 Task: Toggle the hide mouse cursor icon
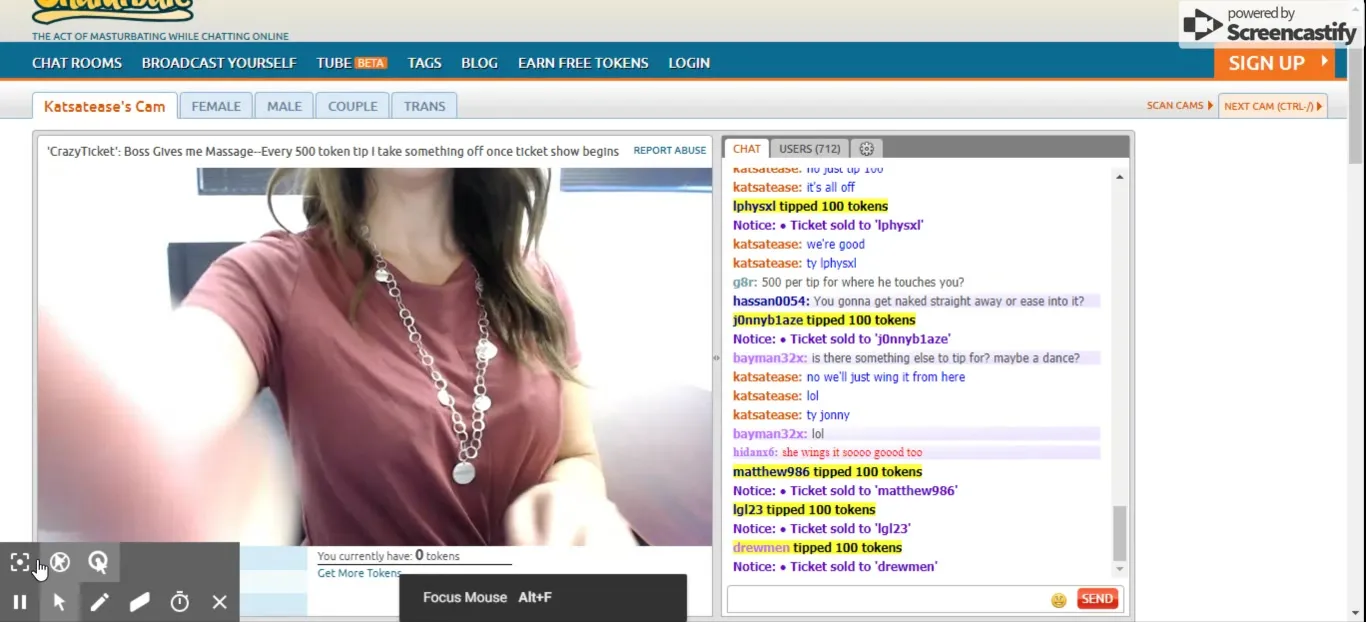pos(60,562)
